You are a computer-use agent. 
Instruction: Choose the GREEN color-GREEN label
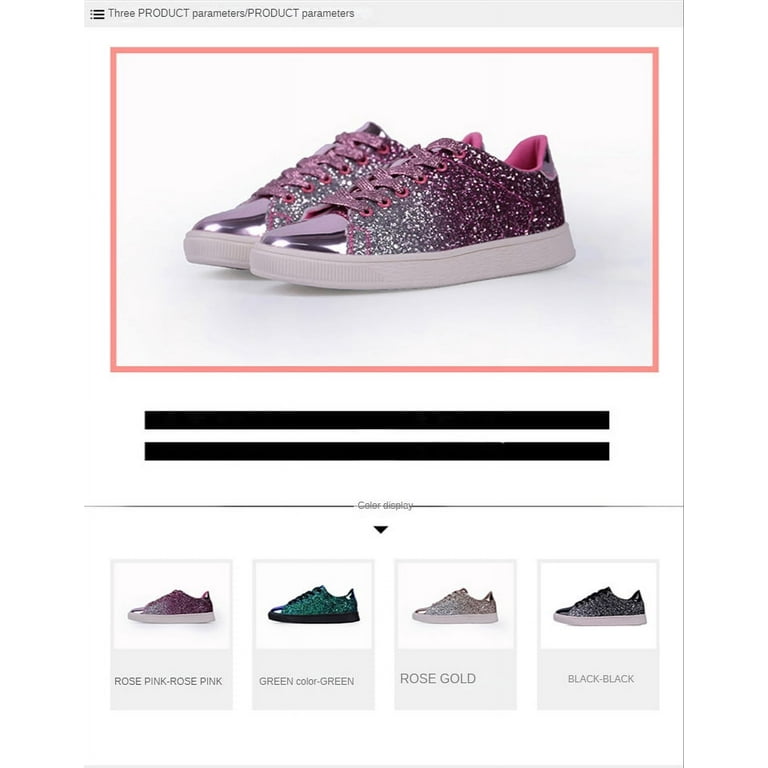point(307,681)
